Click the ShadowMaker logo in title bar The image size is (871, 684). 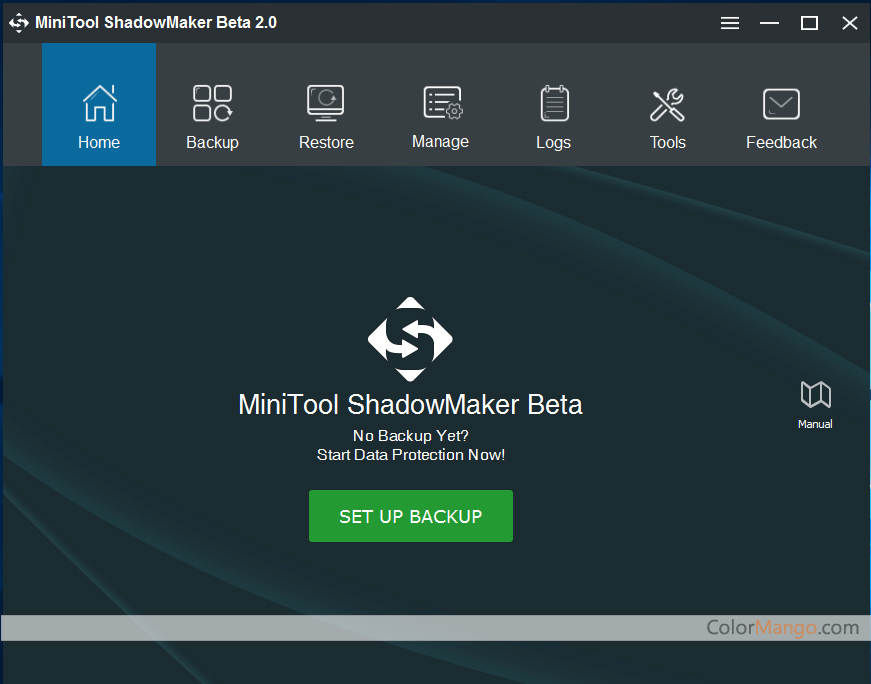click(x=19, y=23)
